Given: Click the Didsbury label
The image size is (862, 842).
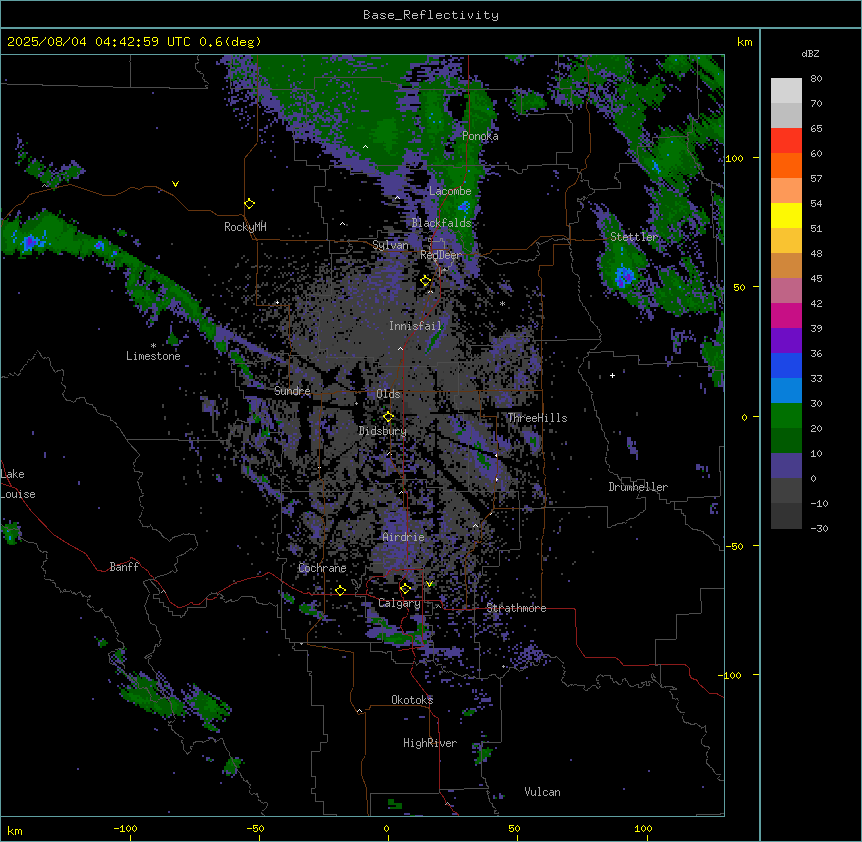Looking at the screenshot, I should 383,431.
